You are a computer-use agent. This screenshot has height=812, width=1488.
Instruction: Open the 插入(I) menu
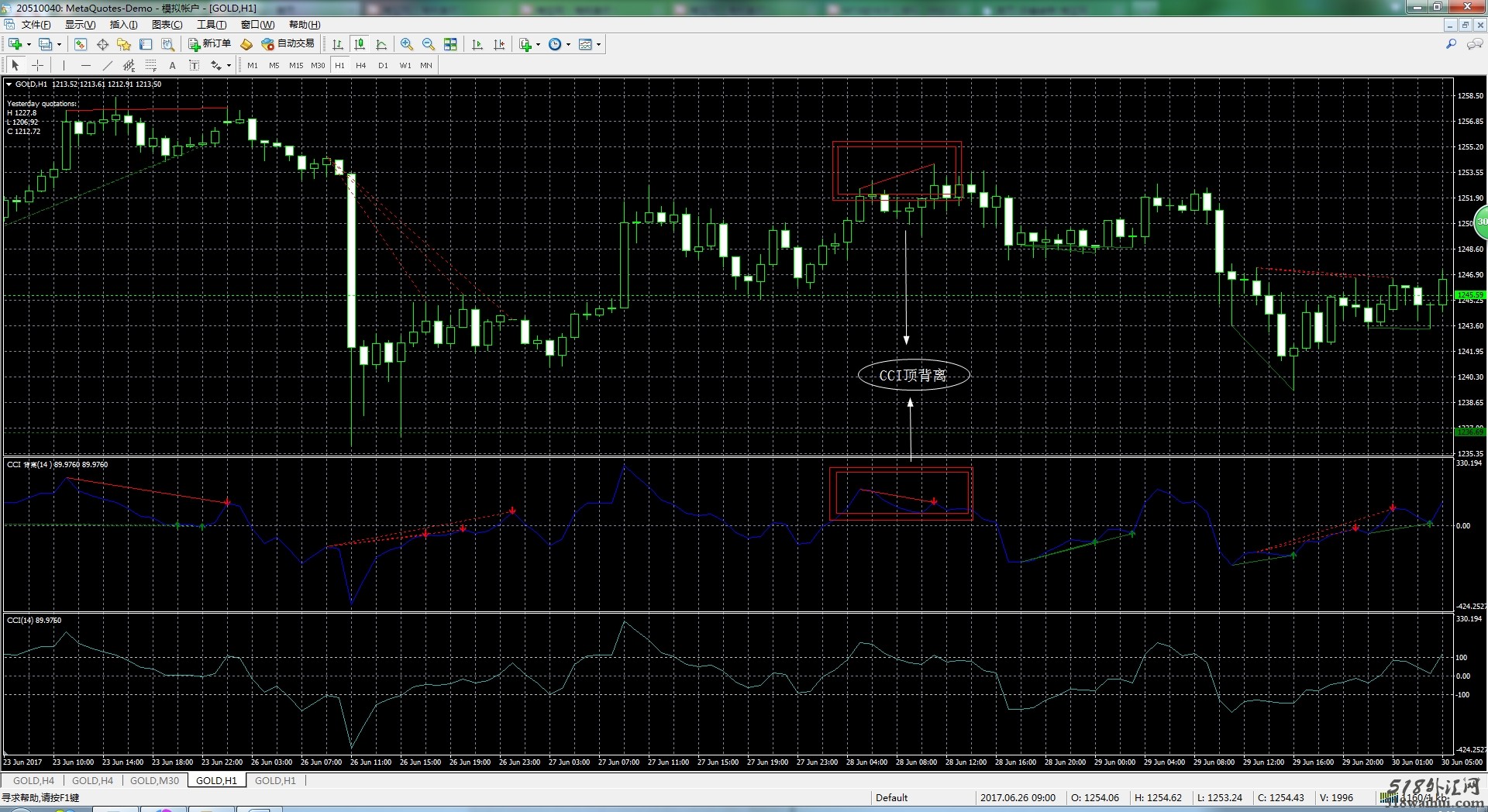tap(123, 25)
